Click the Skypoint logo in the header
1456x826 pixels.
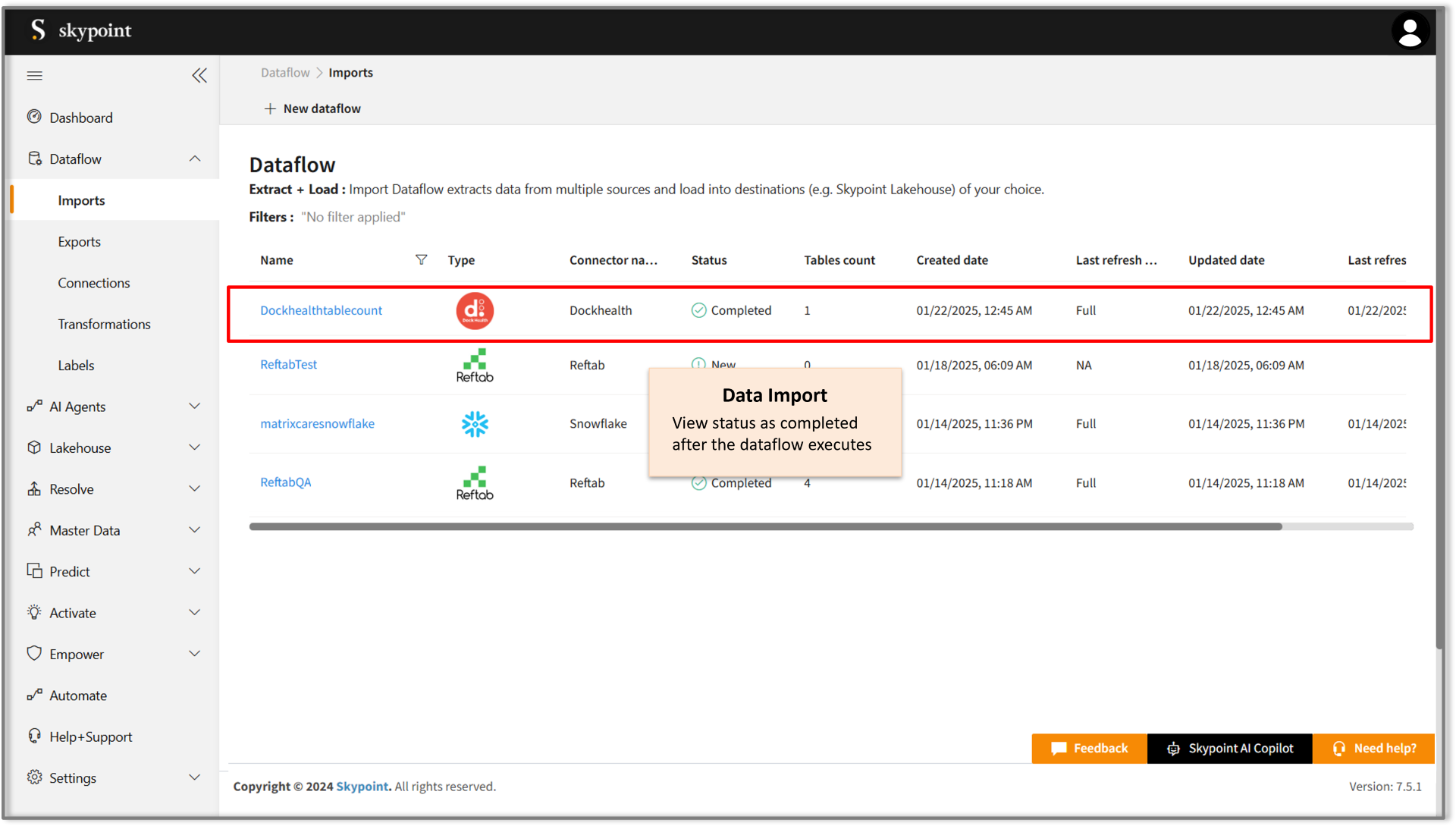(x=81, y=30)
